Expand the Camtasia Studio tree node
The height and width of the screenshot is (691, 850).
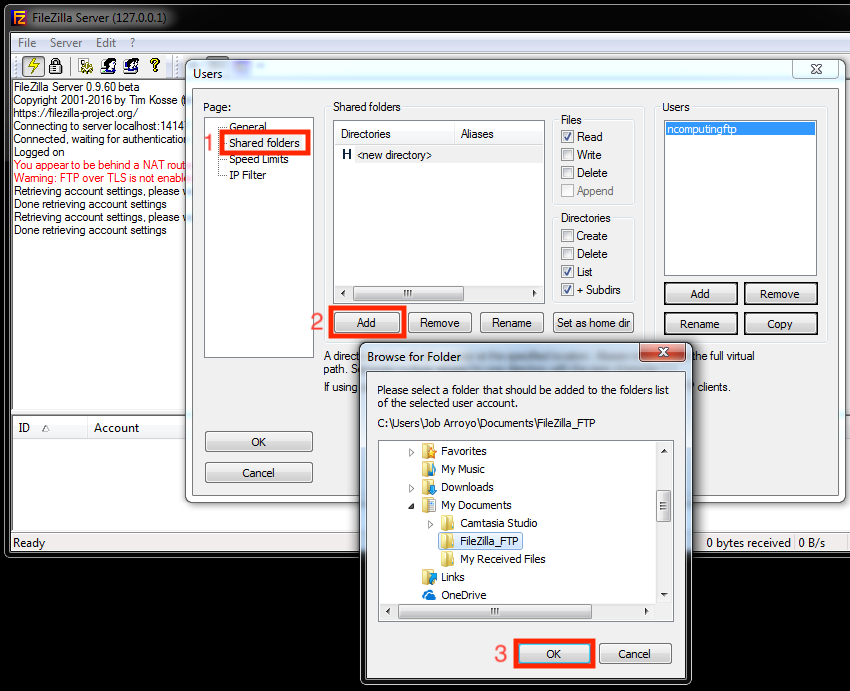pyautogui.click(x=430, y=524)
